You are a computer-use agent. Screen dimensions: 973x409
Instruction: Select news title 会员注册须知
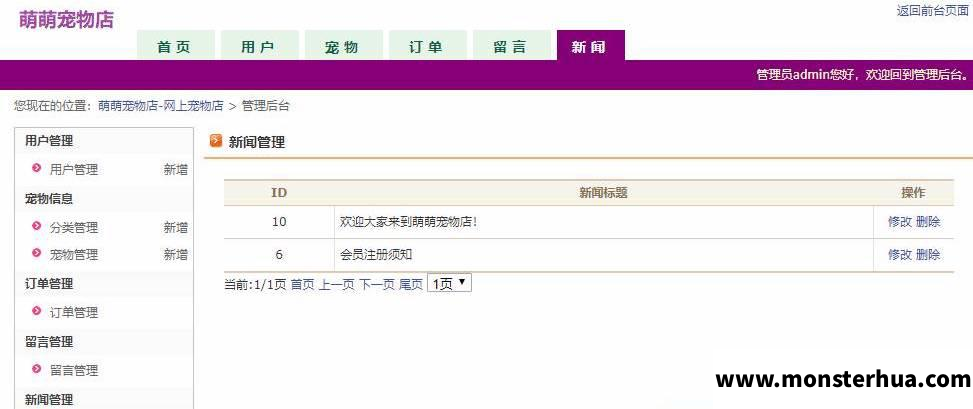(x=376, y=254)
